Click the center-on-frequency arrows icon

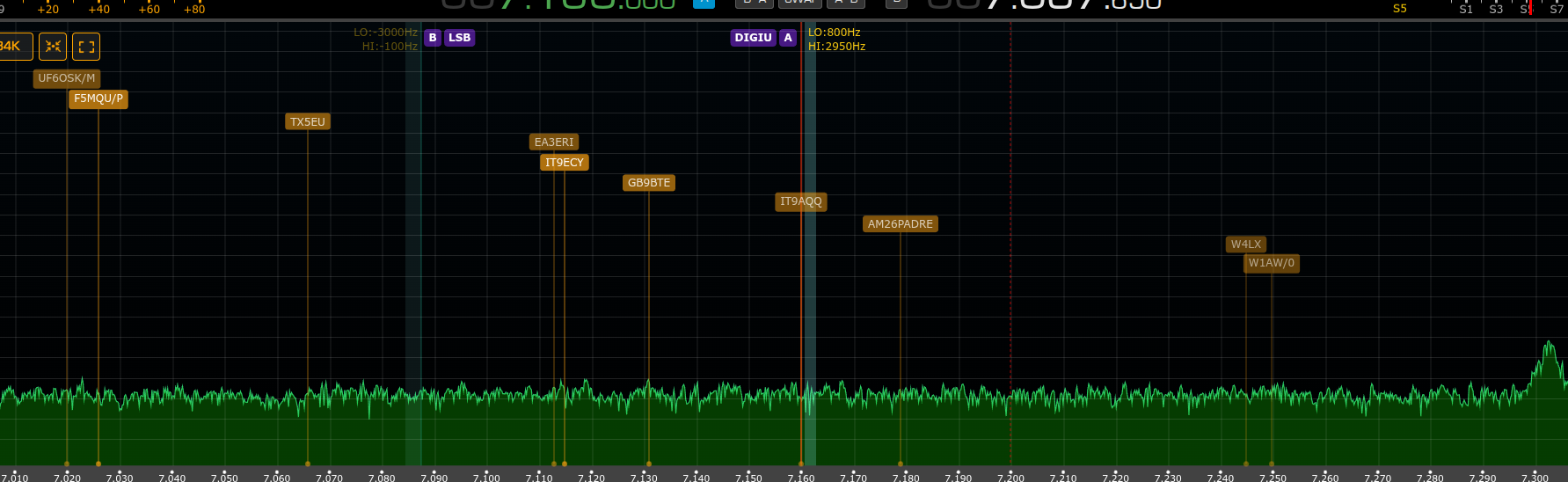click(53, 47)
